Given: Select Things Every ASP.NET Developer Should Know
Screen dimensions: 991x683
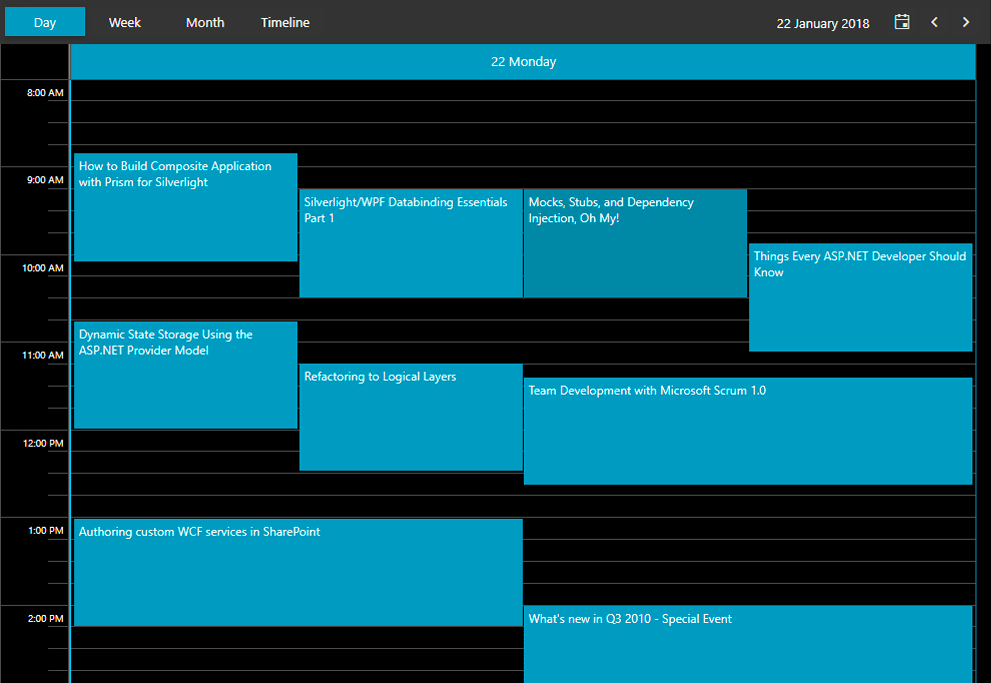Looking at the screenshot, I should [860, 297].
